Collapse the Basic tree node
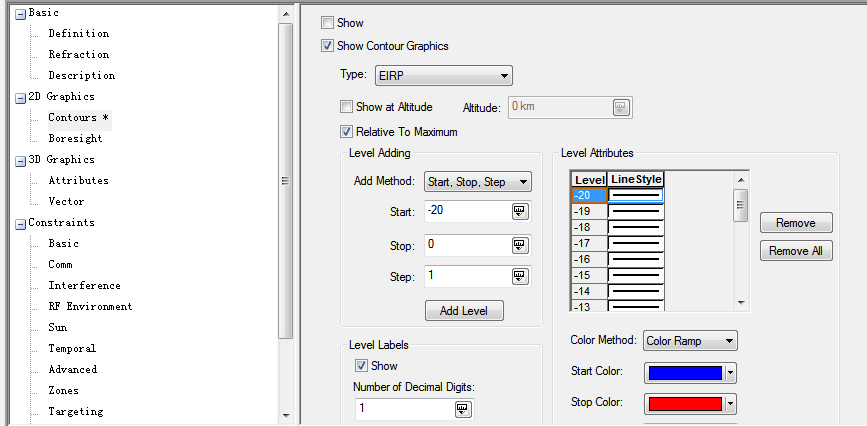The width and height of the screenshot is (867, 426). (20, 14)
